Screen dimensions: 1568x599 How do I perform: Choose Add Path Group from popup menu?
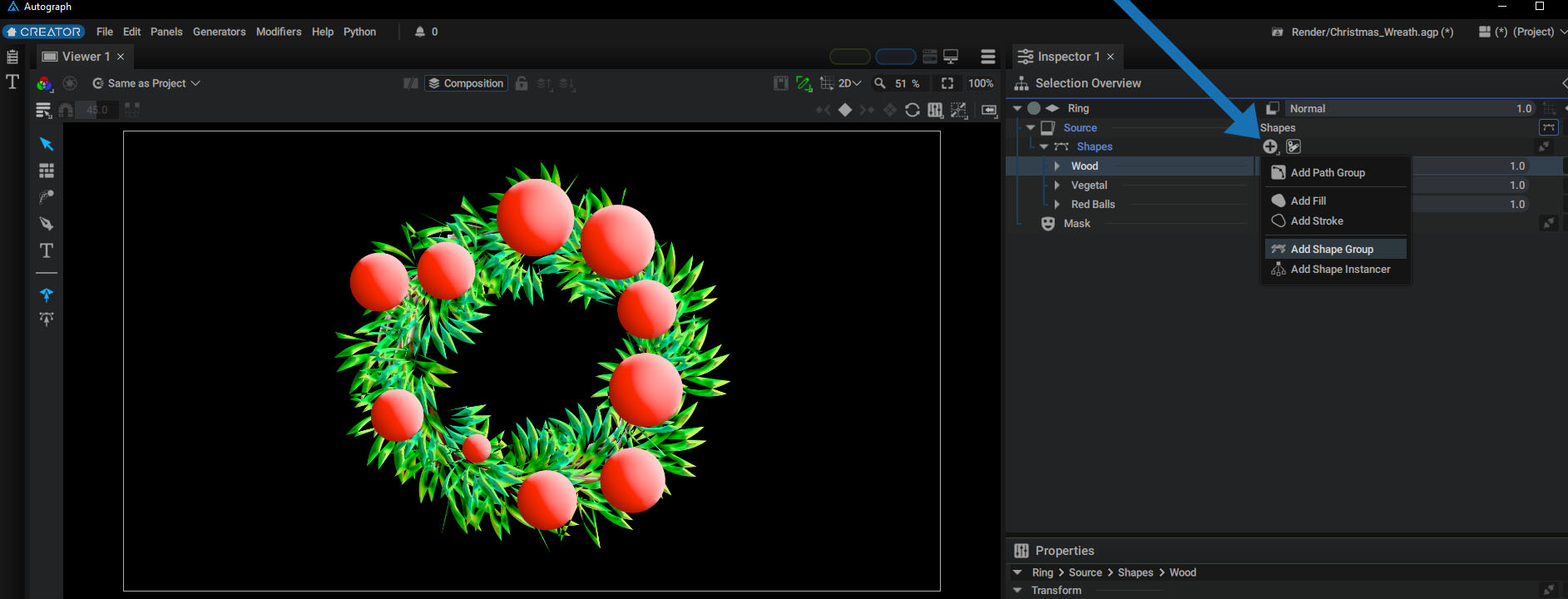coord(1336,172)
